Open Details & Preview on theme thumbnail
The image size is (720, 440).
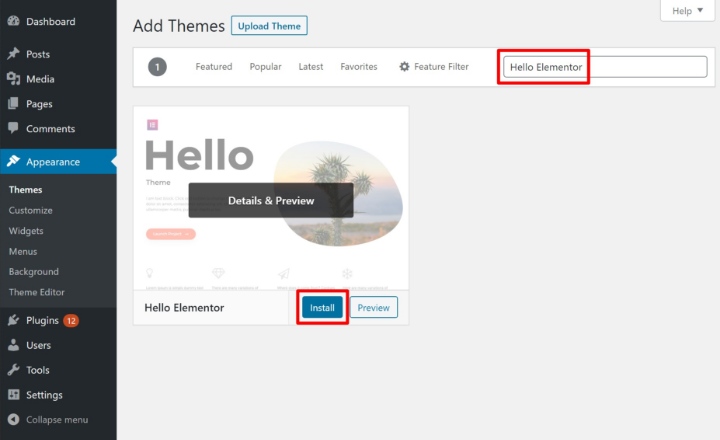click(271, 200)
